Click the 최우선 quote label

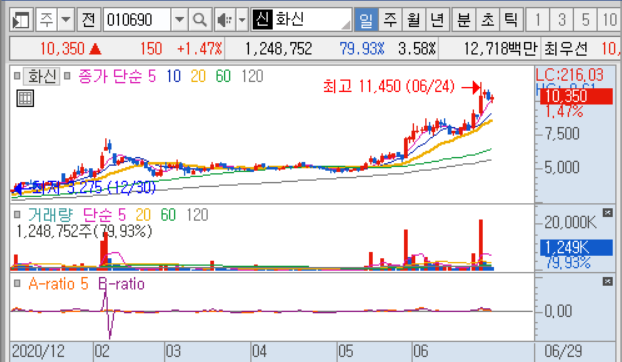566,49
